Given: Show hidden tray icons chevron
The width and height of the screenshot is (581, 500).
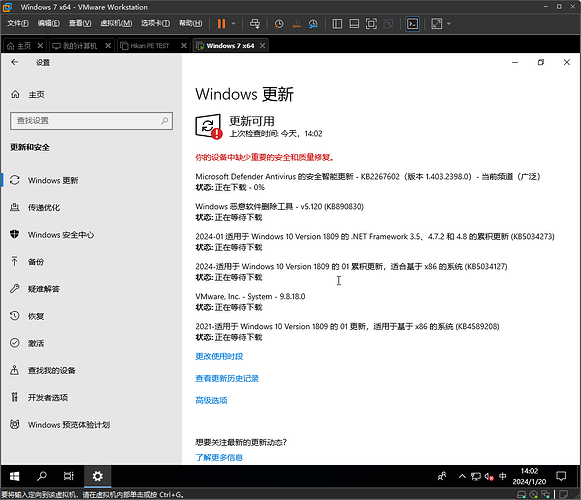Looking at the screenshot, I should [x=462, y=476].
